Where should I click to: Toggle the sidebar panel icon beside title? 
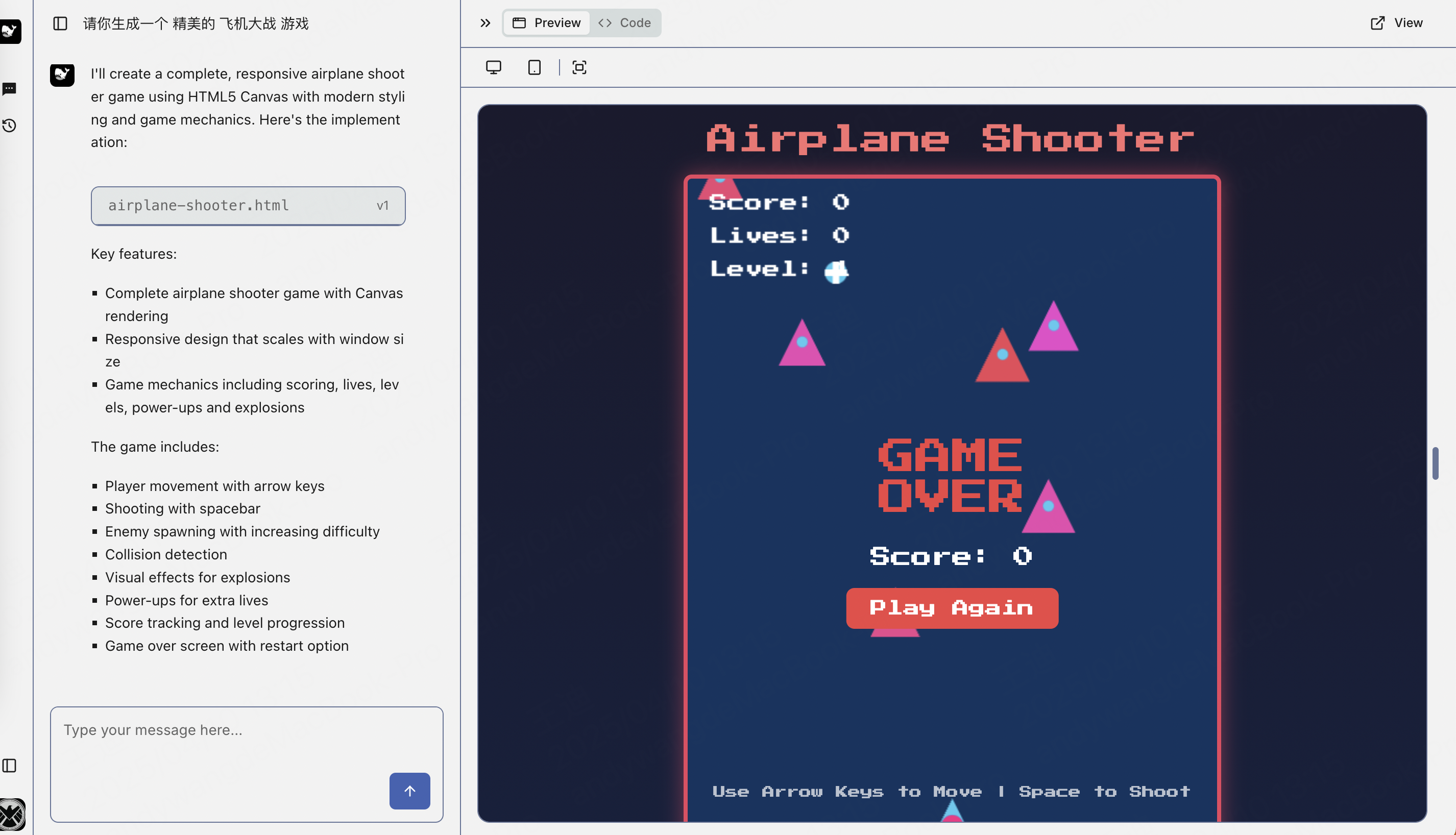[60, 23]
